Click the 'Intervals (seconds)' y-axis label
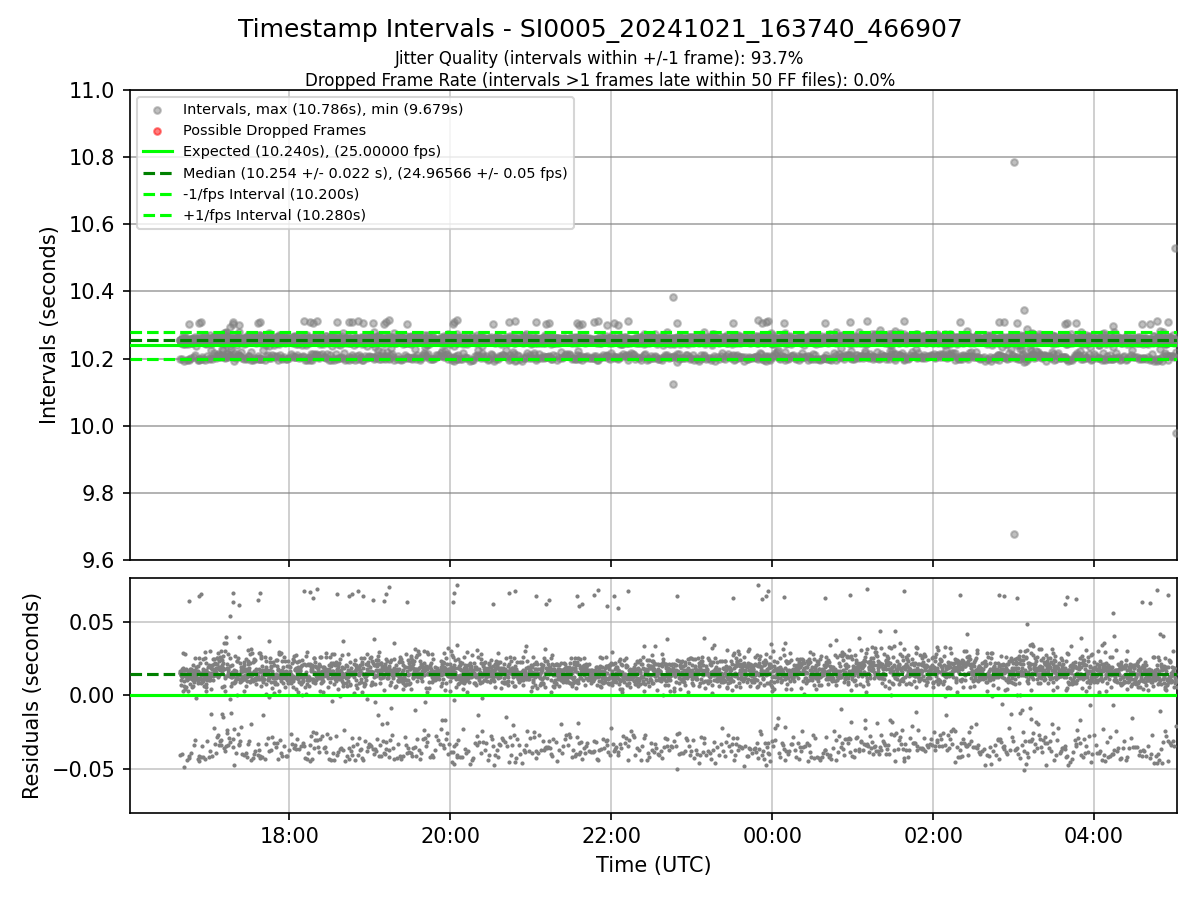Screen dimensions: 1200x900 coord(49,325)
